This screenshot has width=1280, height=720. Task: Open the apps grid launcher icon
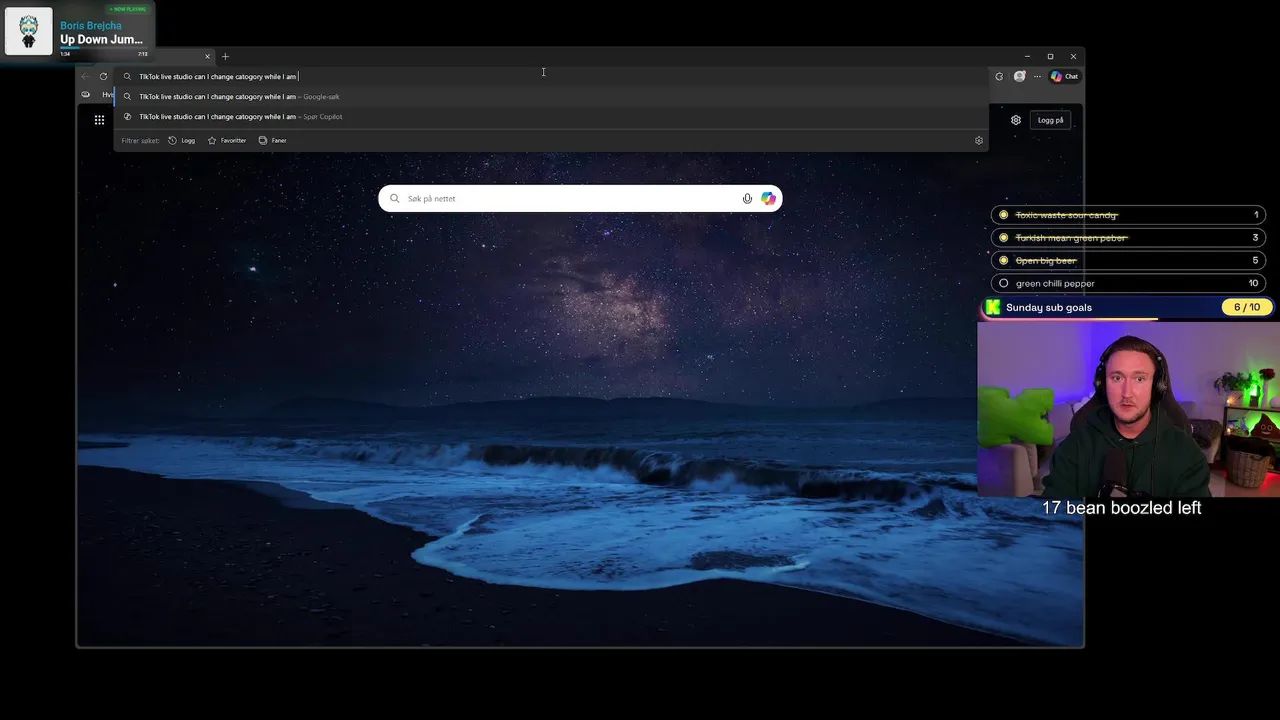pos(99,120)
